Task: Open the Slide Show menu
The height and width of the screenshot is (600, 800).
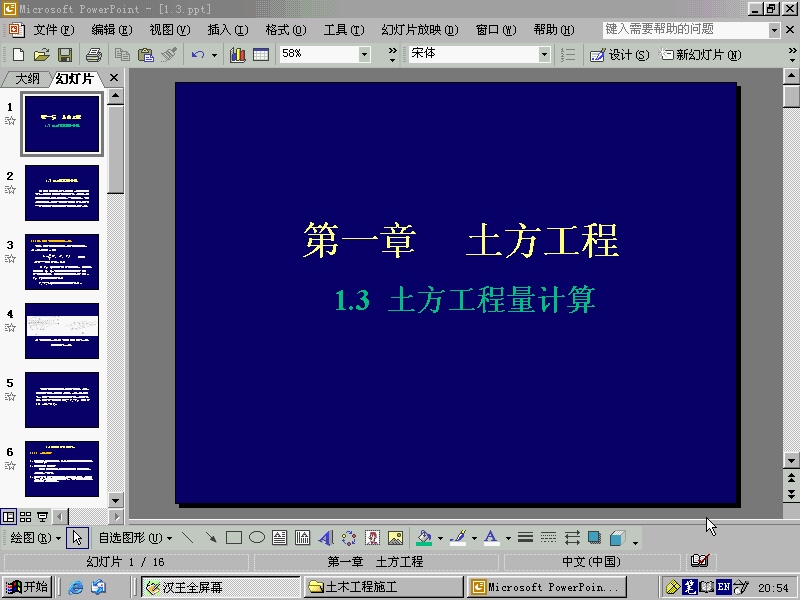Action: click(420, 30)
